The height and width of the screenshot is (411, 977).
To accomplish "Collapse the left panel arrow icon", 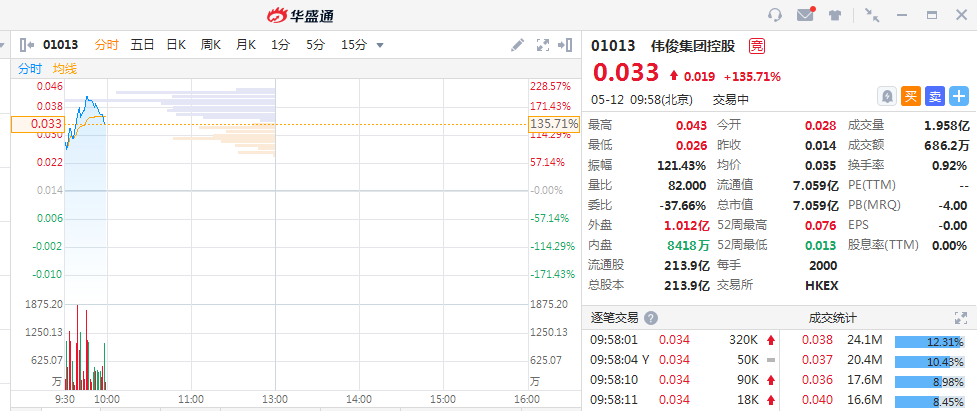I will (x=26, y=45).
